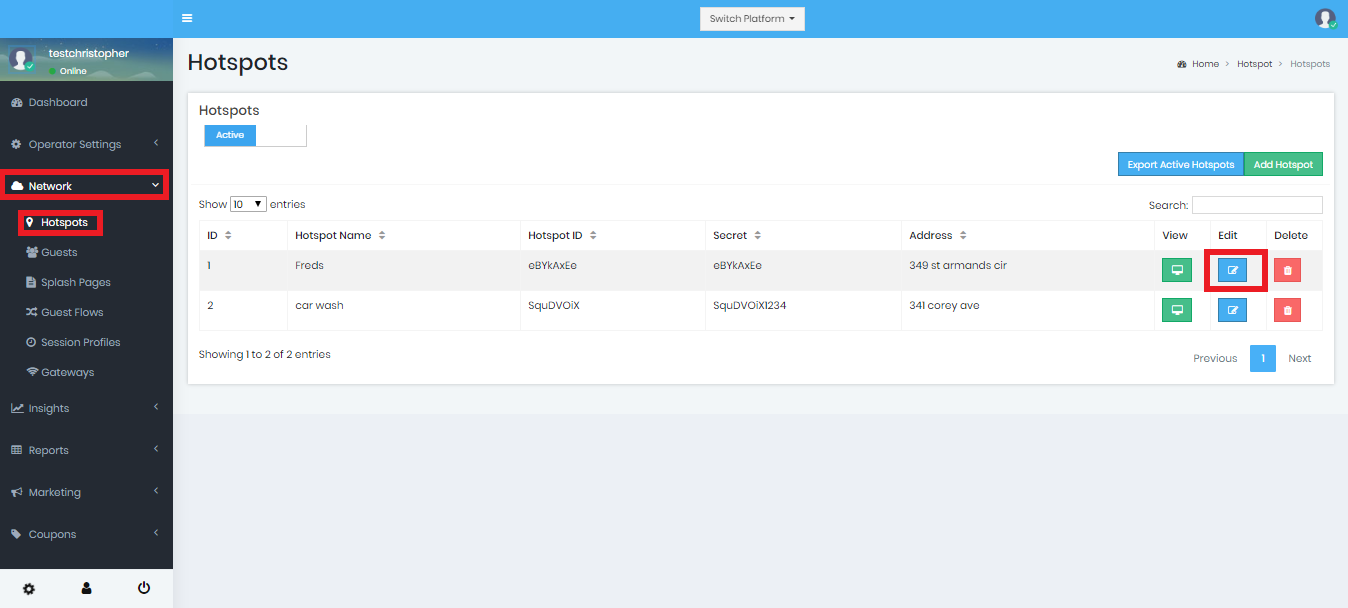Click Secret SquDVOiX1234 cell

pos(803,310)
